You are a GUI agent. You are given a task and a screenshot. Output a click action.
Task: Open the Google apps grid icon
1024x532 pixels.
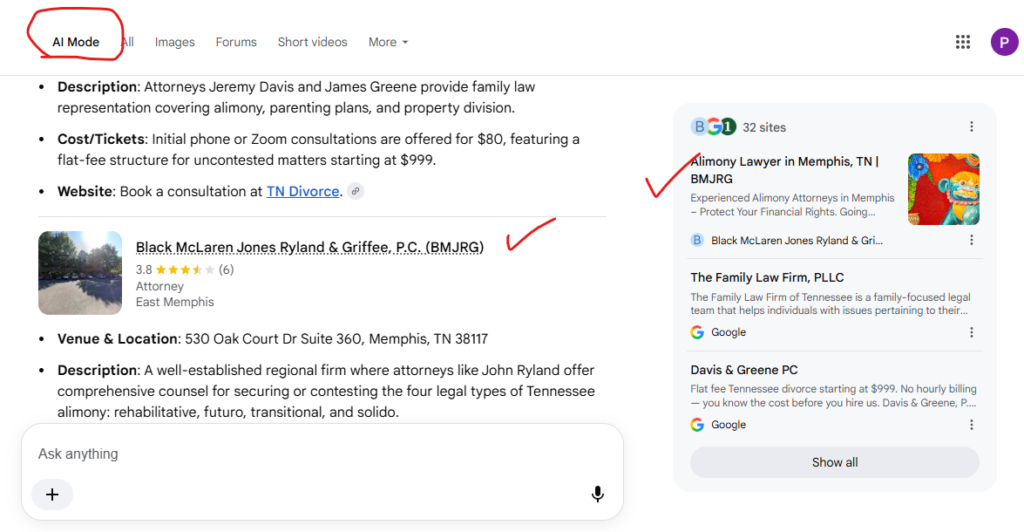point(963,42)
